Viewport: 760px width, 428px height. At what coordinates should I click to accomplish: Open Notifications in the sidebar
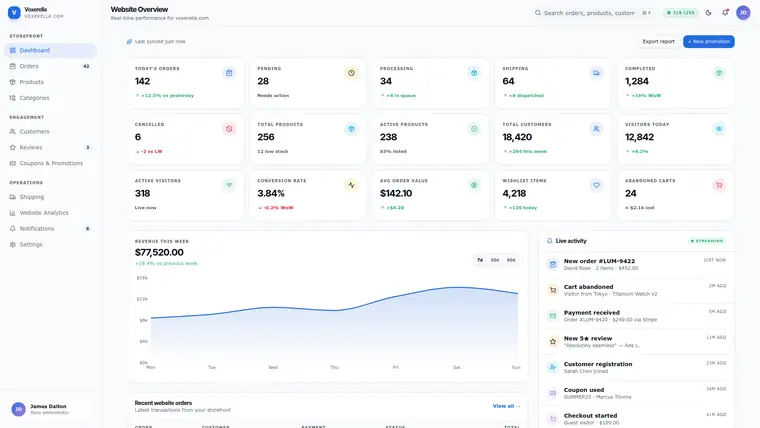[x=50, y=229]
